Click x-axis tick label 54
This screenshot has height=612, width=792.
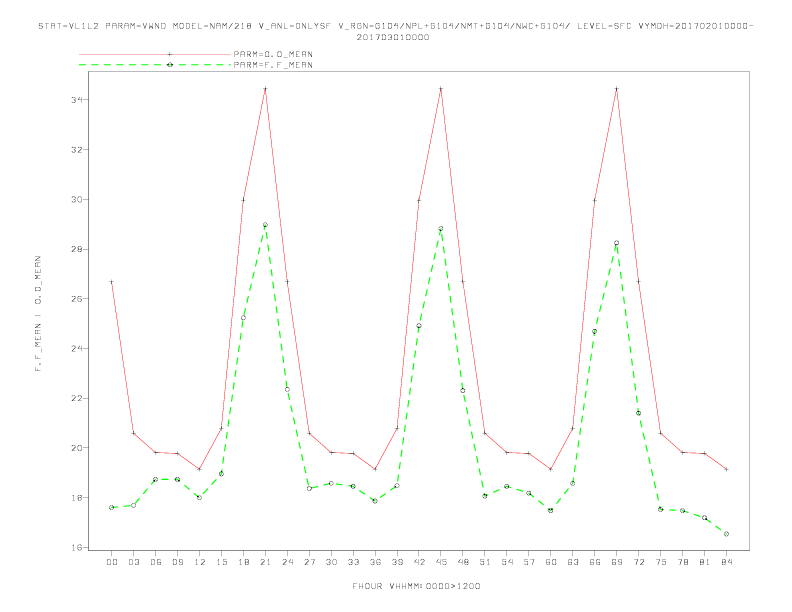point(507,562)
